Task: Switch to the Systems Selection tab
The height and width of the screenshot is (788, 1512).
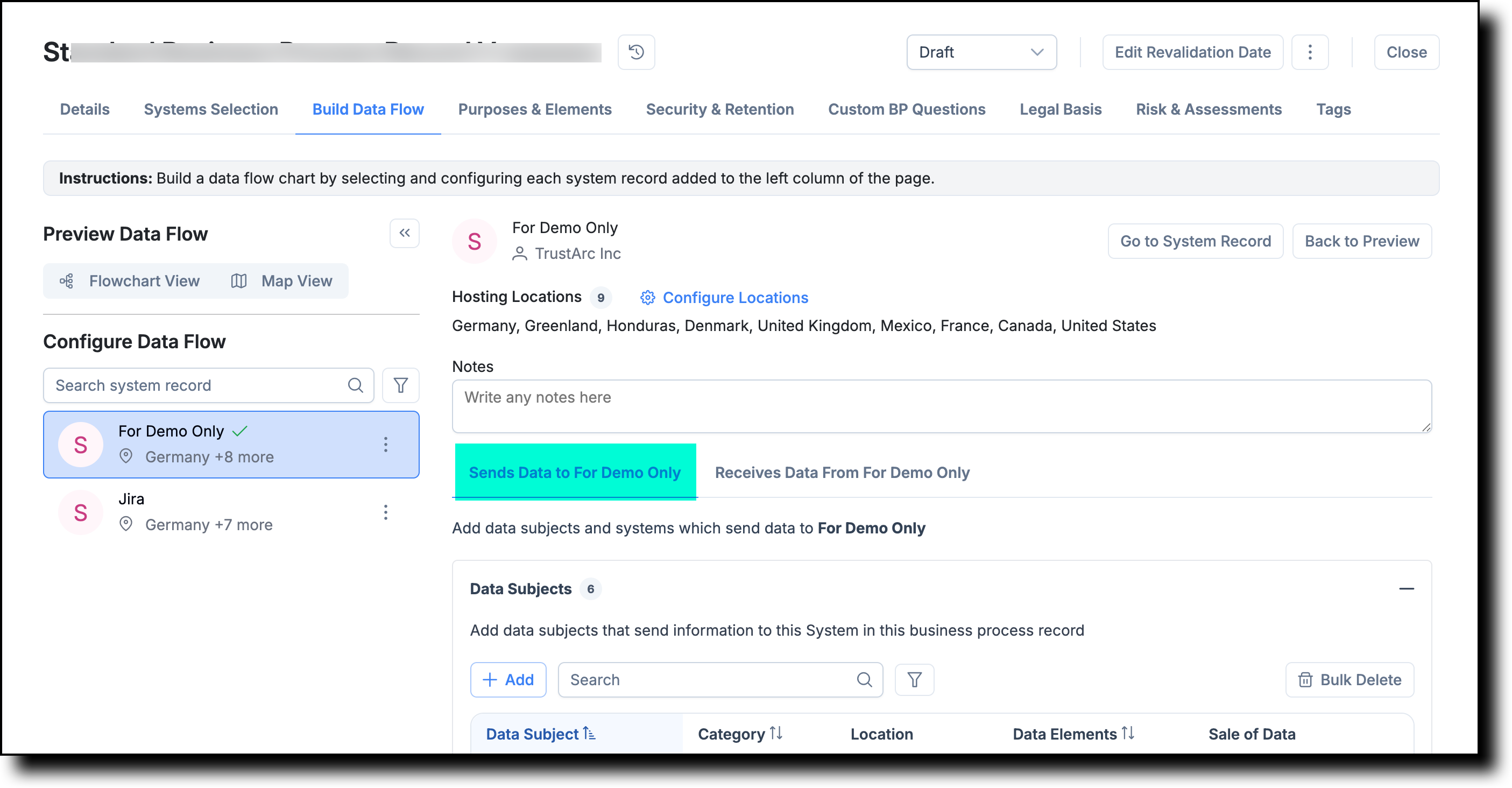Action: [211, 109]
